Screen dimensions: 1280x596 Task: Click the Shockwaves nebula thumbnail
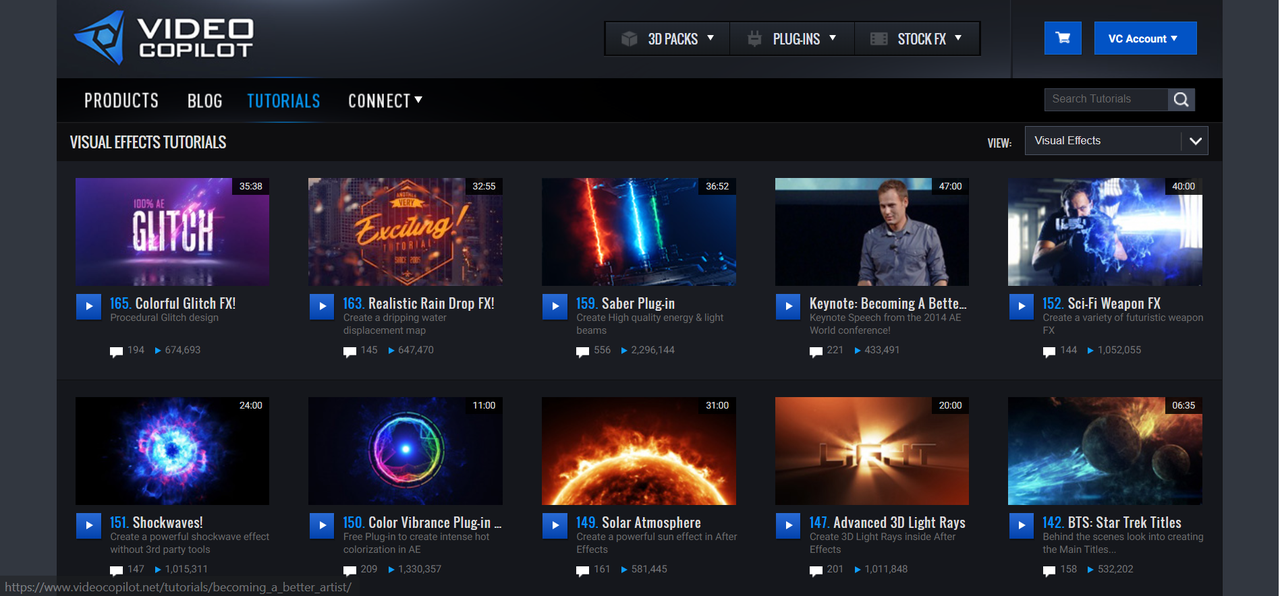172,451
